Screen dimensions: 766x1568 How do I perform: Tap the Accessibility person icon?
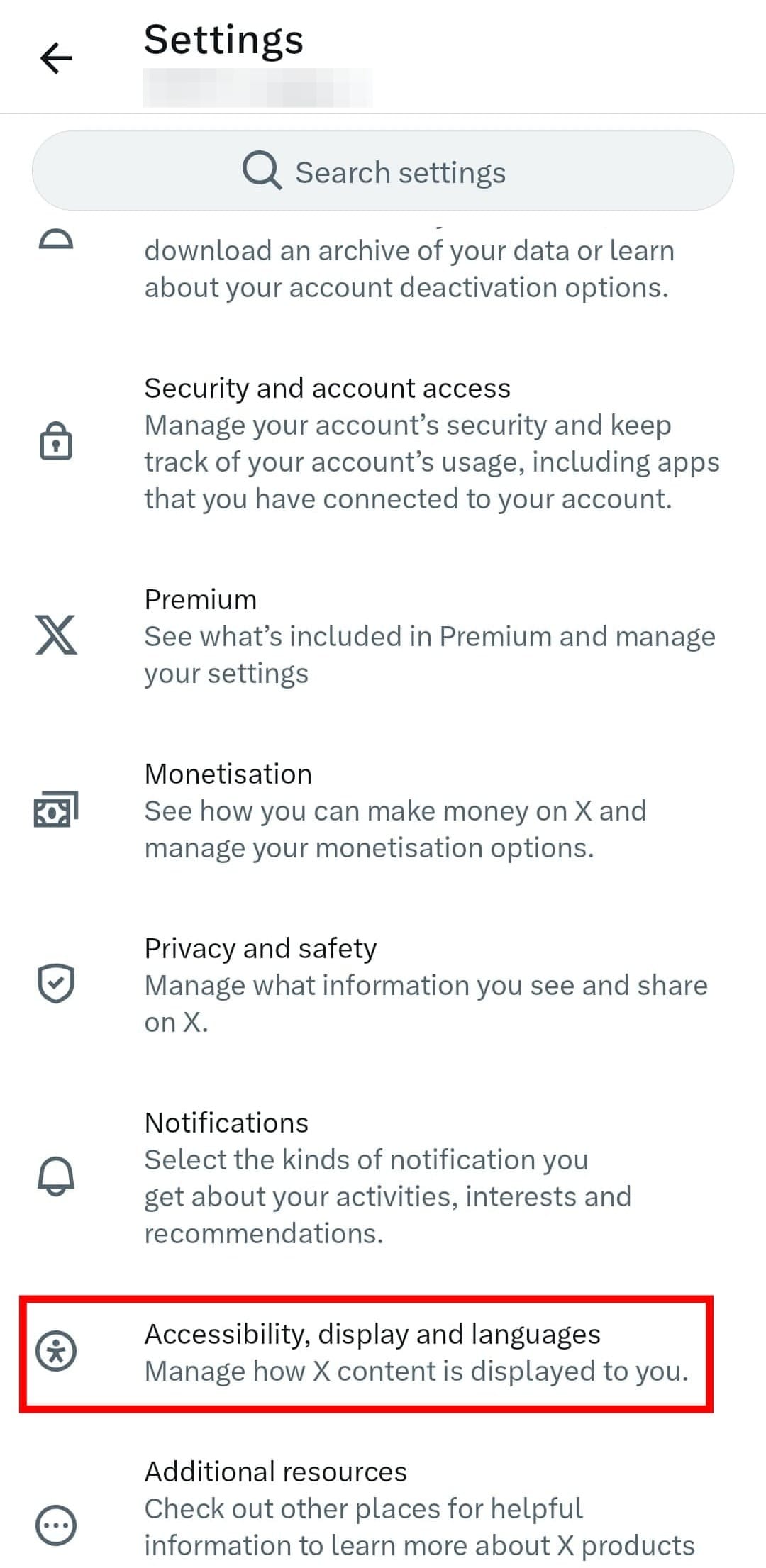[x=56, y=1351]
